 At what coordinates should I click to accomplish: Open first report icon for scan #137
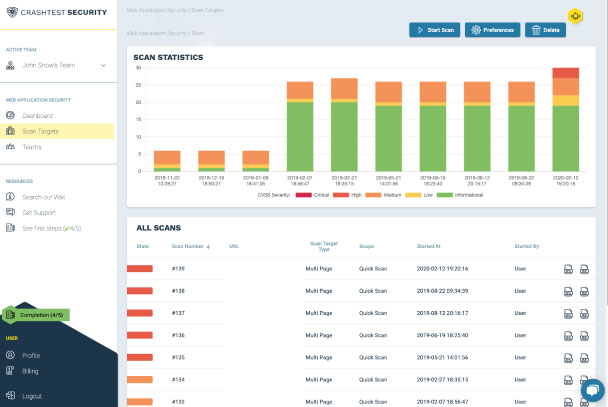coord(568,314)
